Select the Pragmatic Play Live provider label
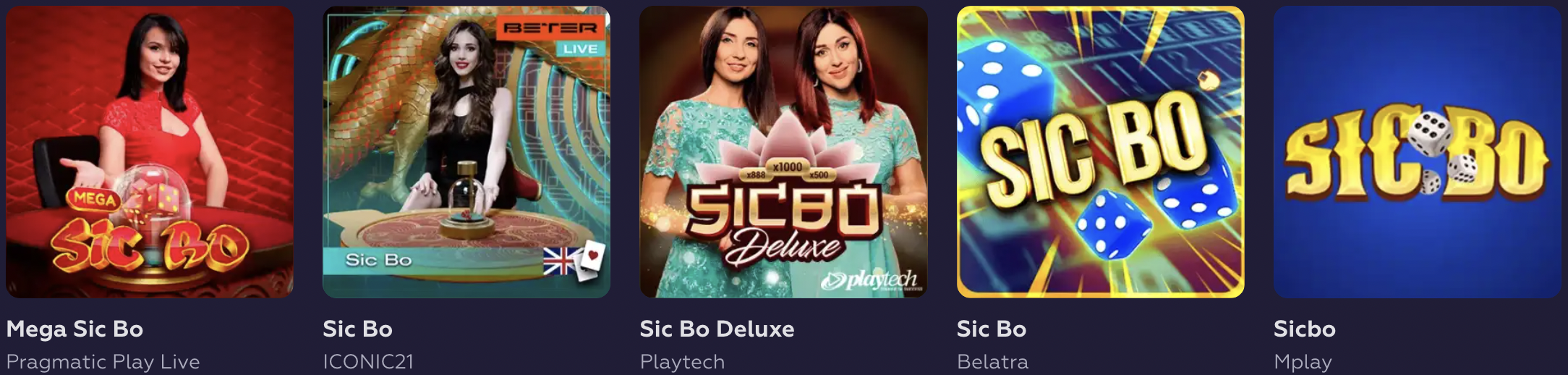 [103, 361]
